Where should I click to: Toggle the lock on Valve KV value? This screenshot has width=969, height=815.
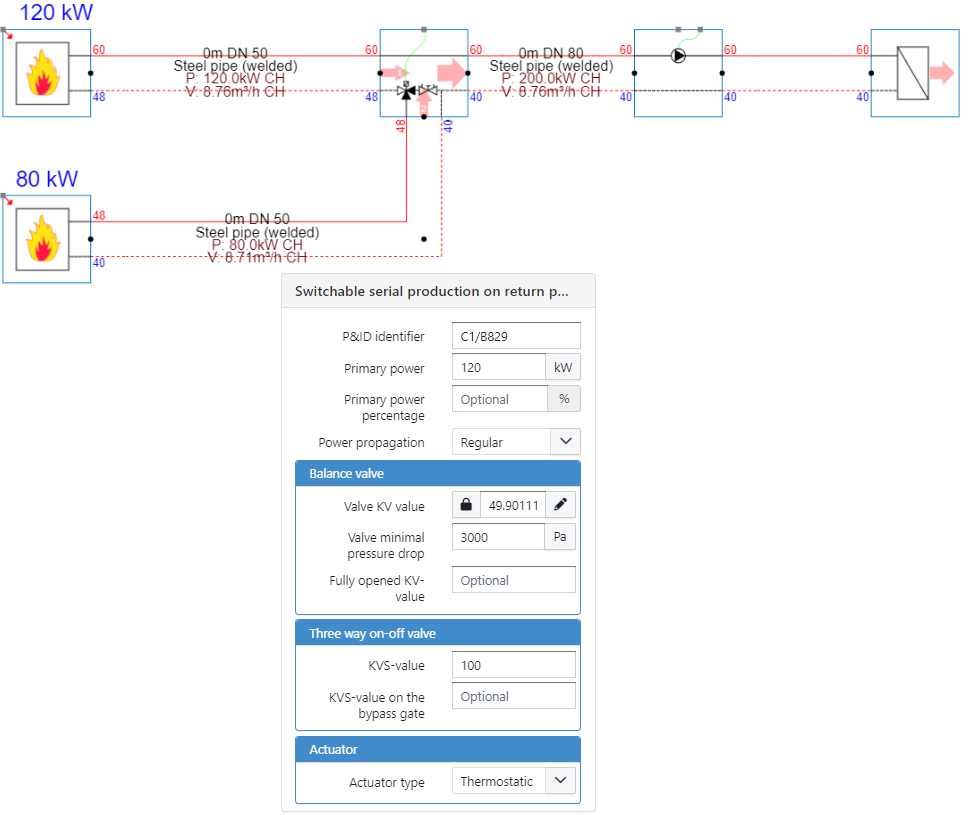click(x=466, y=505)
